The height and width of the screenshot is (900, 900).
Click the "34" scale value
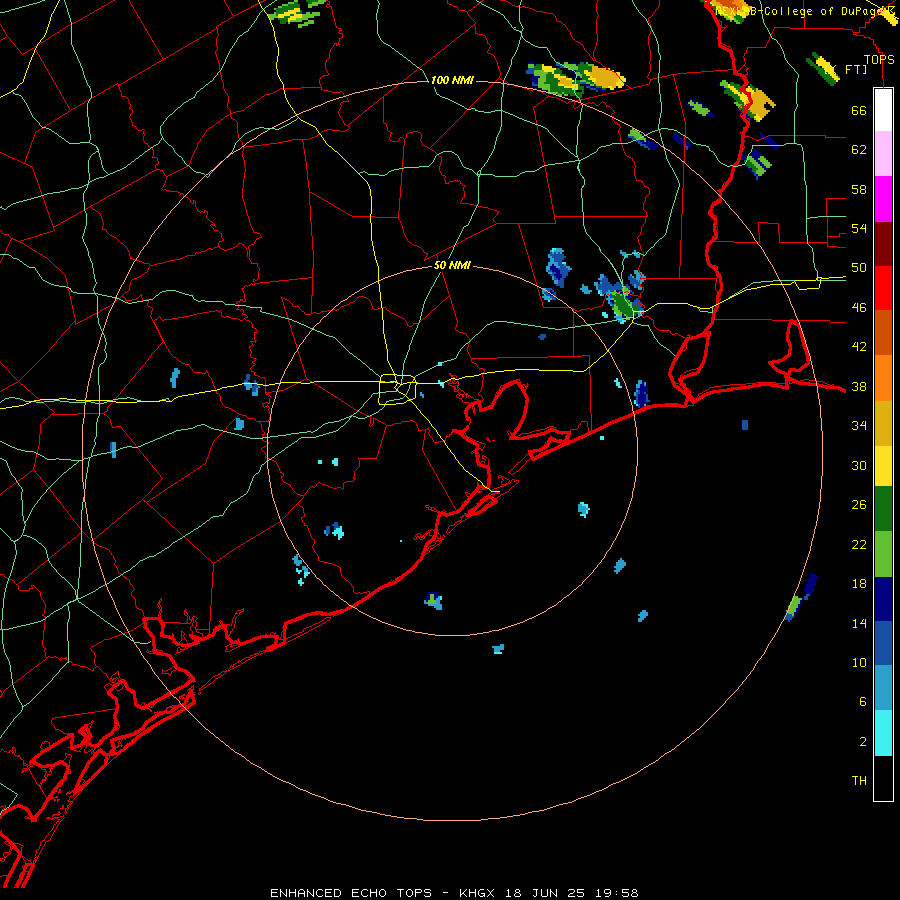[859, 426]
